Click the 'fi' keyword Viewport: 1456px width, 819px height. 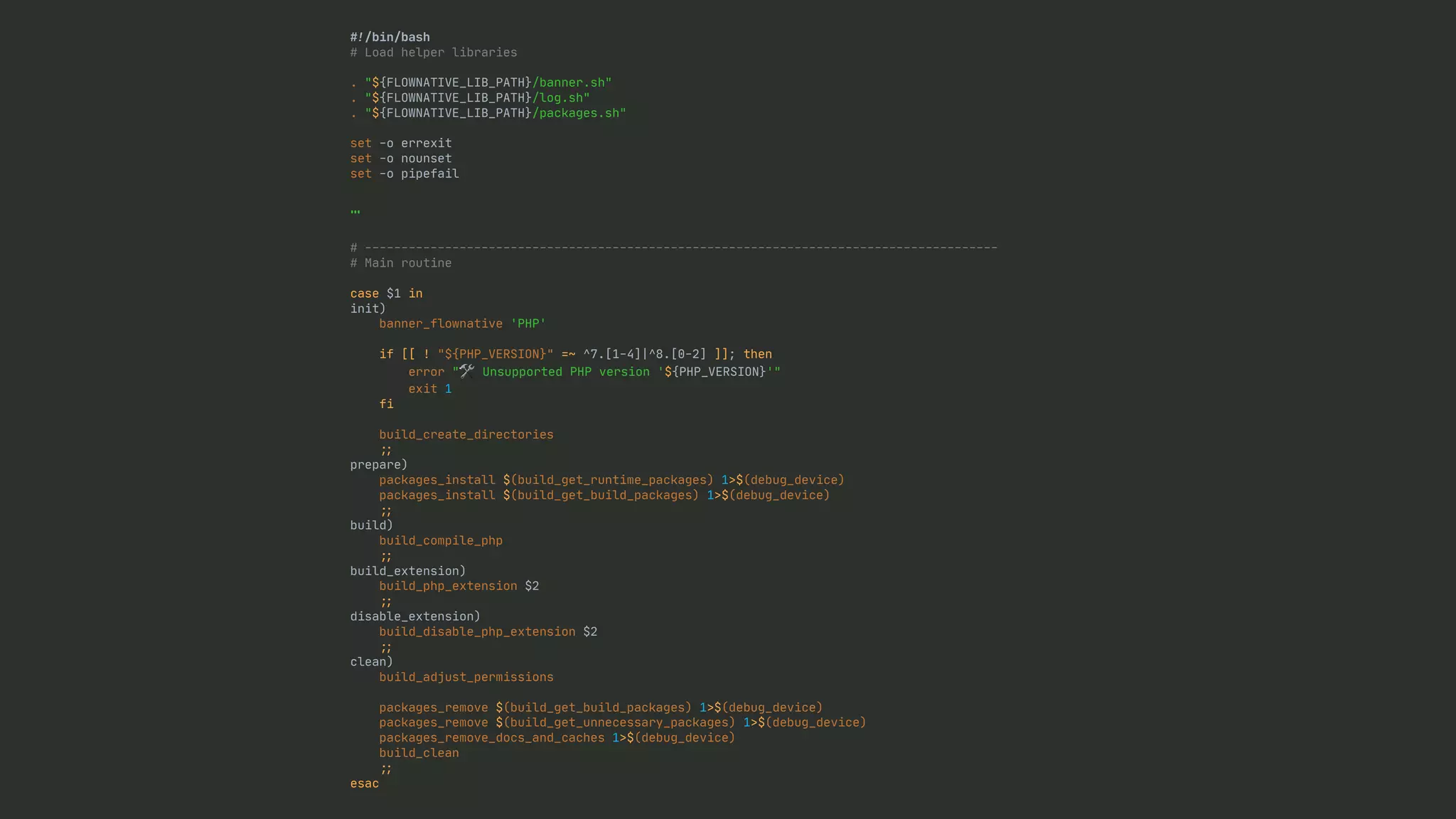[386, 404]
